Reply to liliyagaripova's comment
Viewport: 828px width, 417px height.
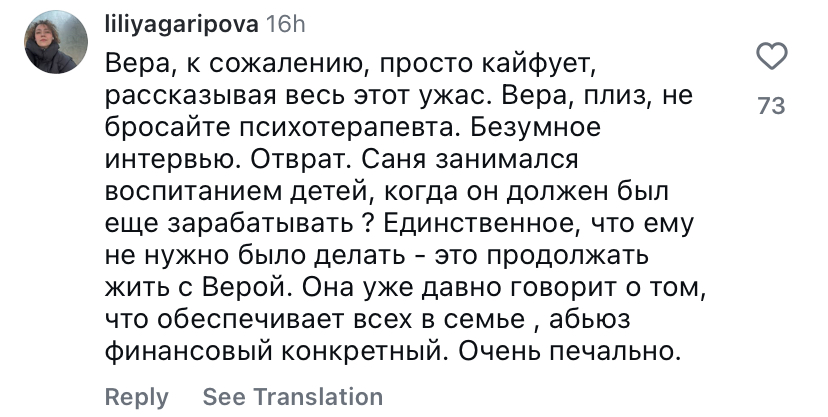137,397
